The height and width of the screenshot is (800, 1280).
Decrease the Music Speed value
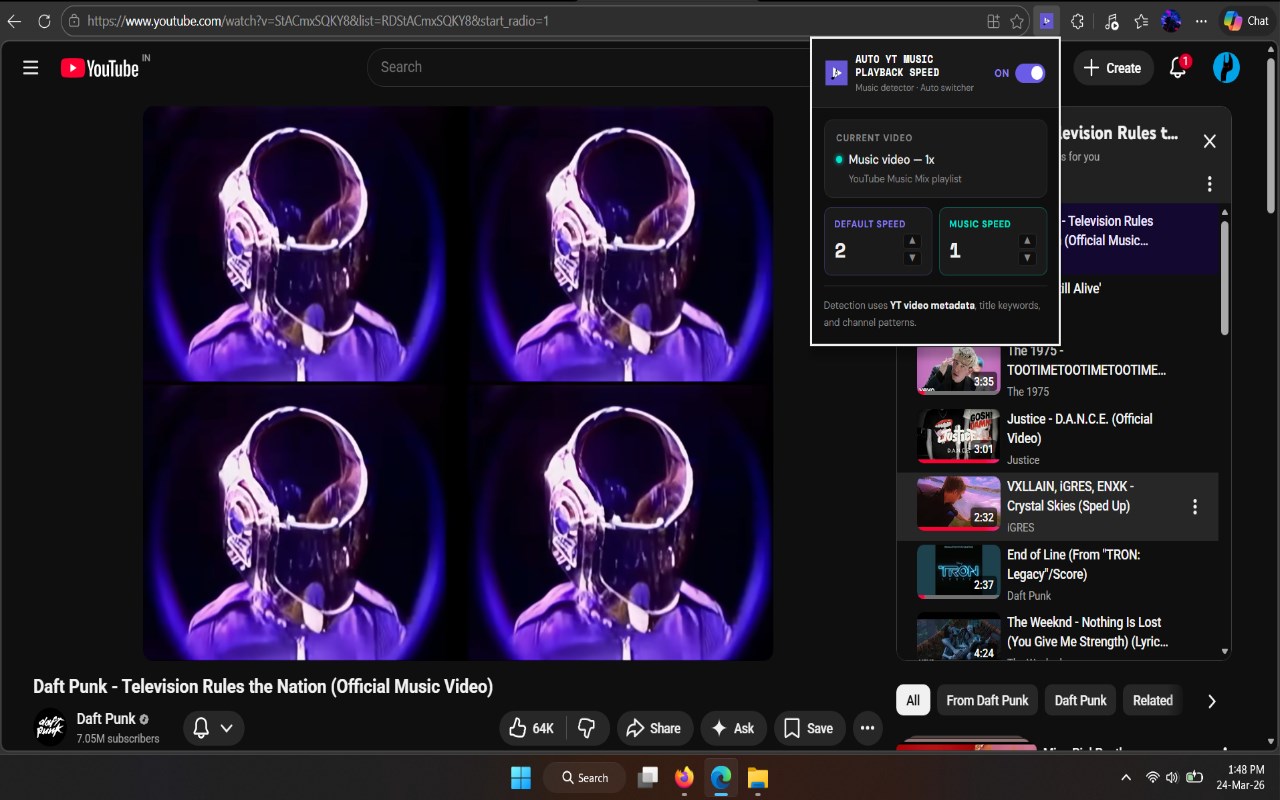click(x=1027, y=258)
